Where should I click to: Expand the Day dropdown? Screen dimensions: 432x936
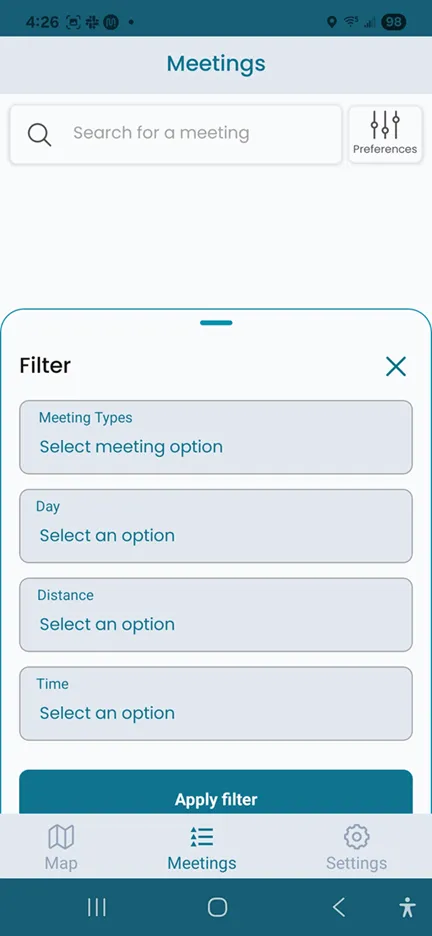coord(216,526)
